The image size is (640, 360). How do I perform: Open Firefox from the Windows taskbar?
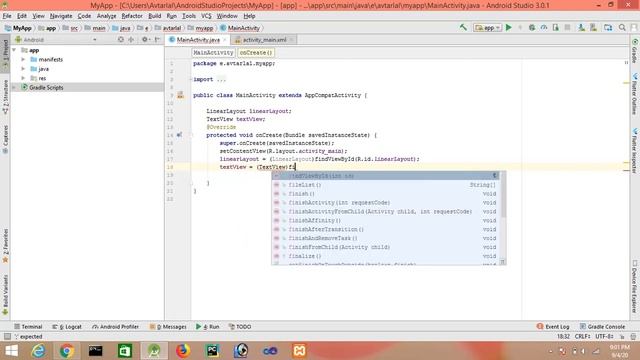[x=183, y=351]
